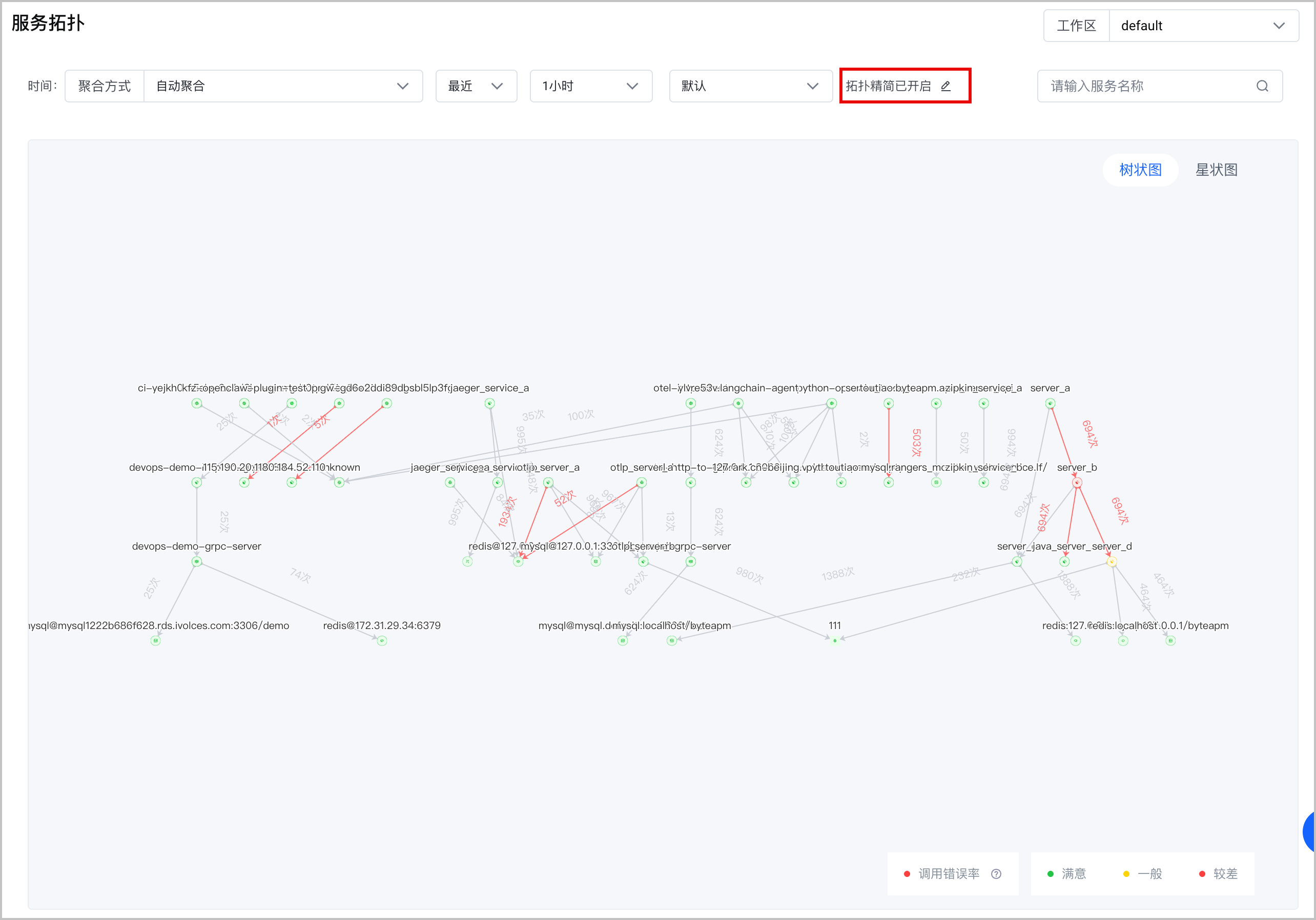Expand the 1小时 time range dropdown
This screenshot has width=1316, height=920.
point(591,86)
